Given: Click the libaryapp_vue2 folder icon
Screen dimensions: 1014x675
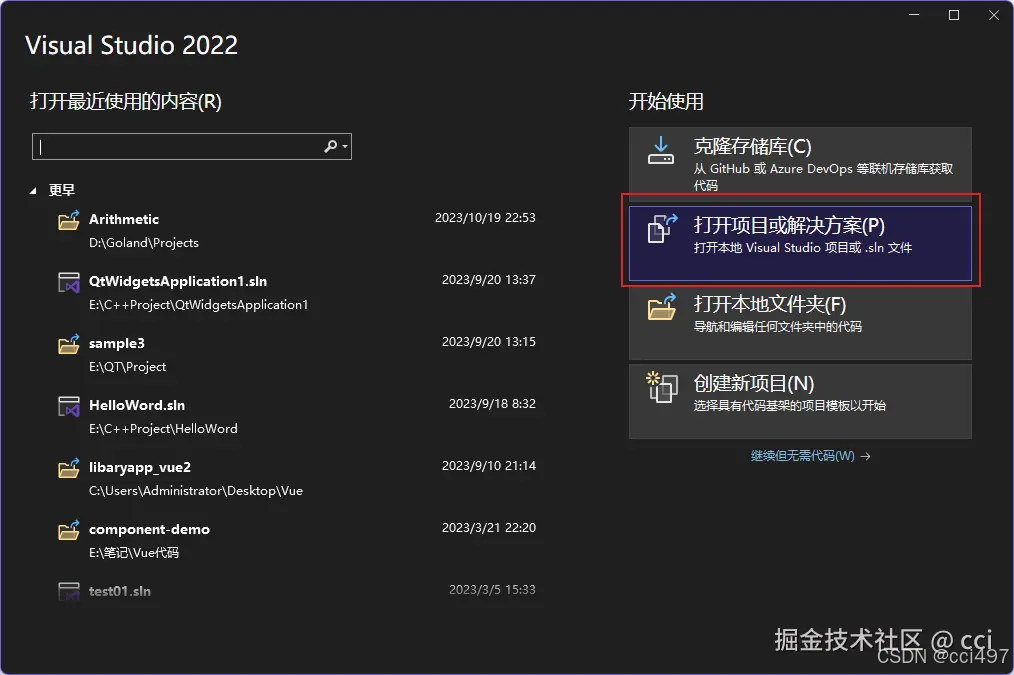Looking at the screenshot, I should pos(69,469).
